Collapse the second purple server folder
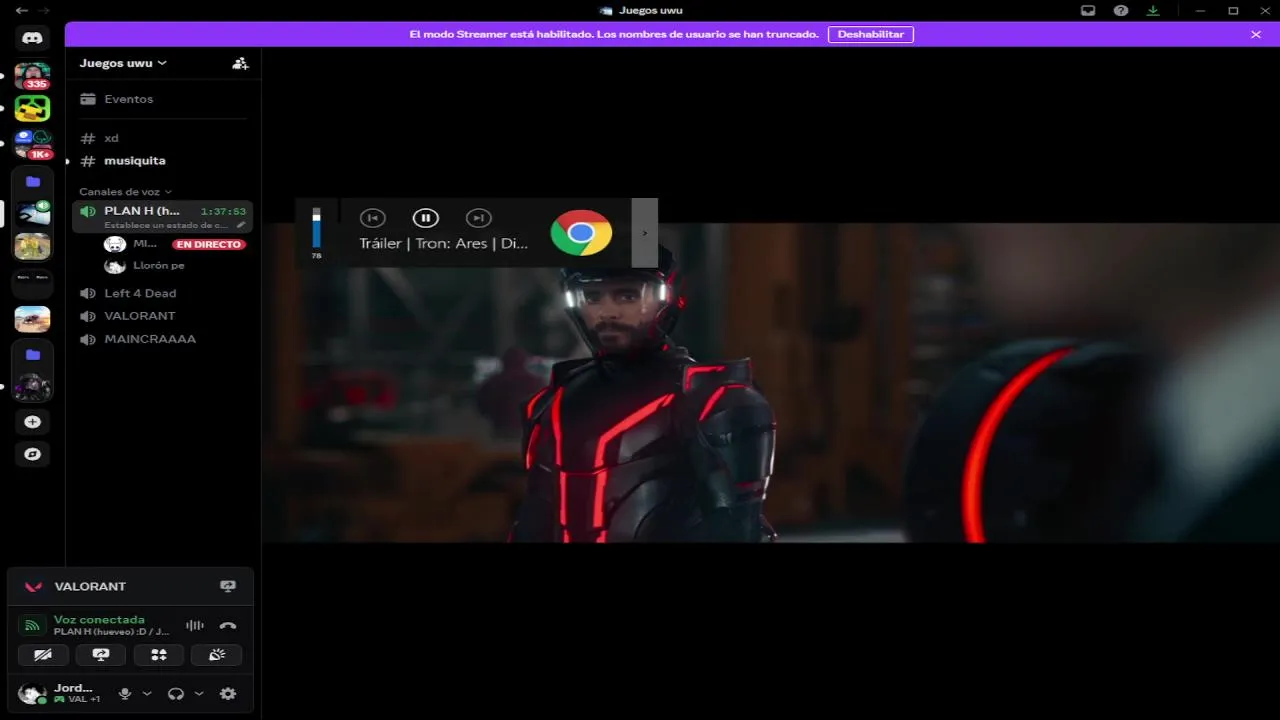This screenshot has height=720, width=1280. 32,355
